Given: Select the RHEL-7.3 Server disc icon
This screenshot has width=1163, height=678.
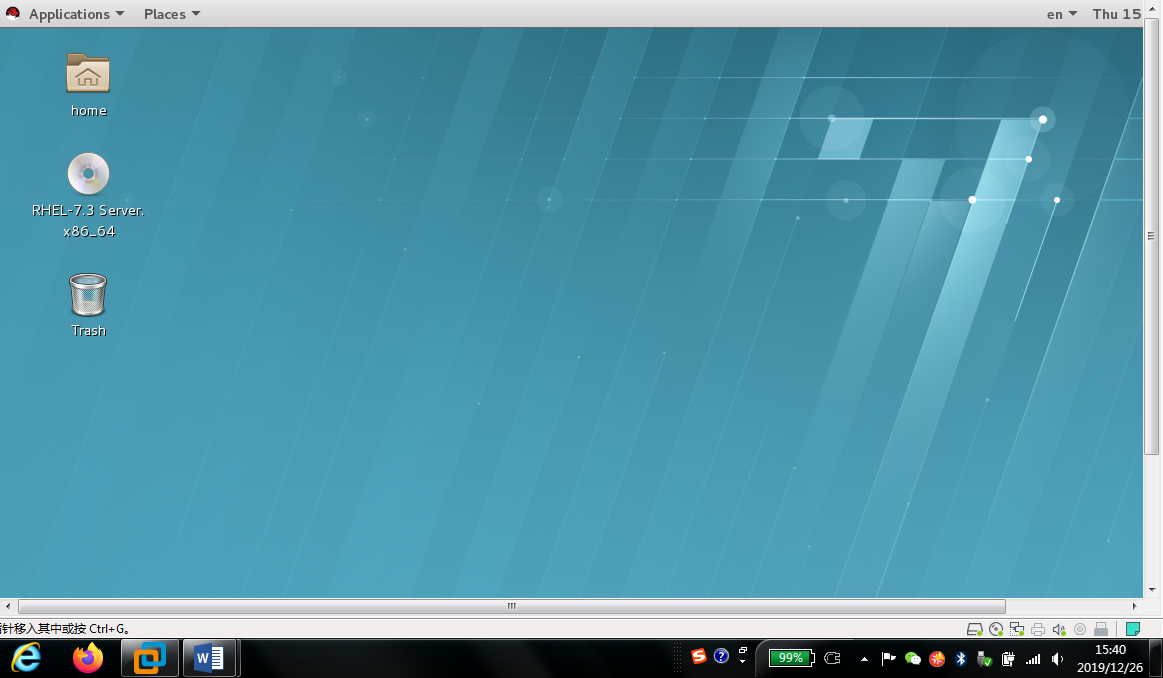Looking at the screenshot, I should [88, 174].
